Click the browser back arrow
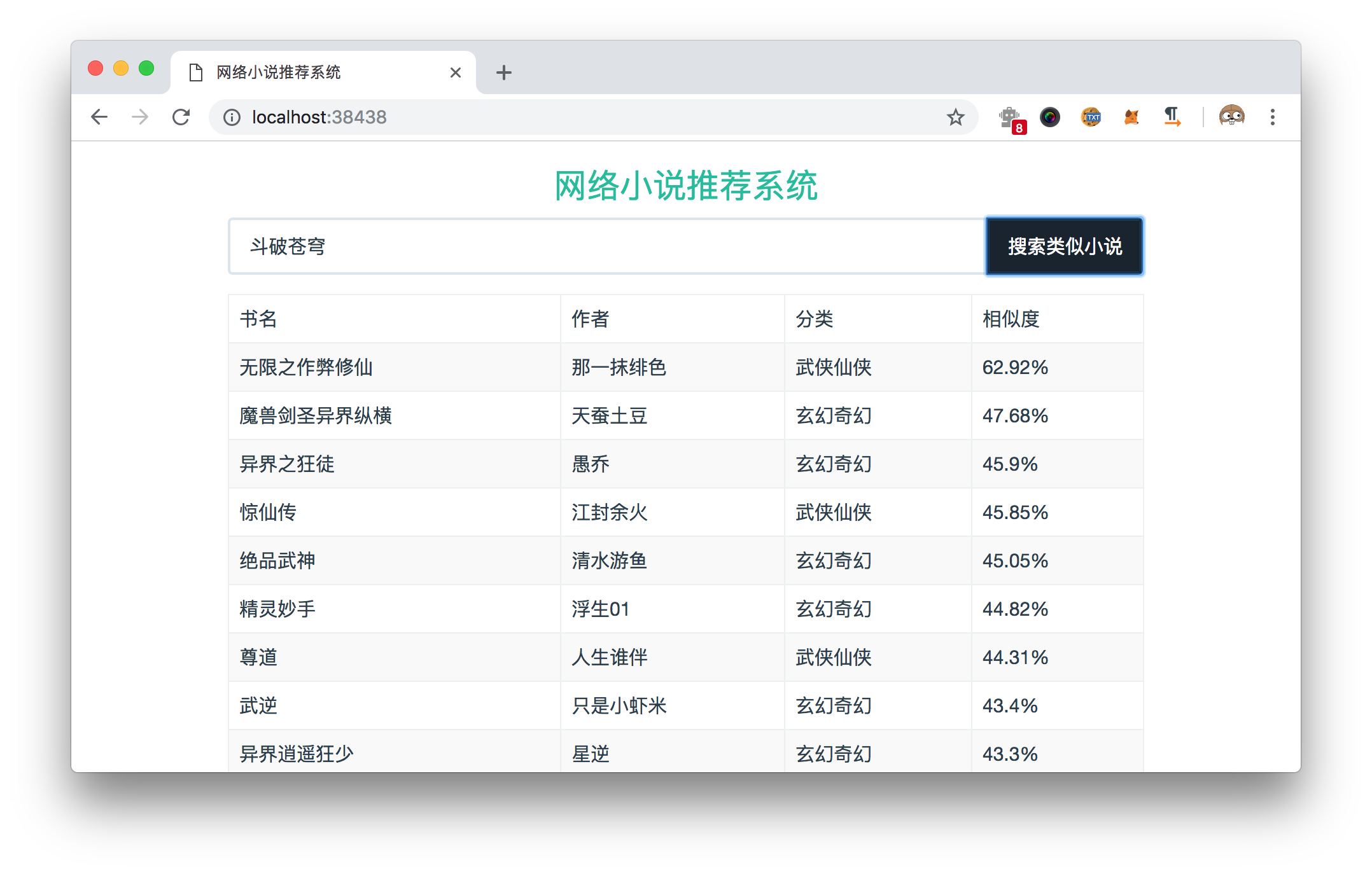Screen dimensions: 1372x874 click(x=99, y=117)
